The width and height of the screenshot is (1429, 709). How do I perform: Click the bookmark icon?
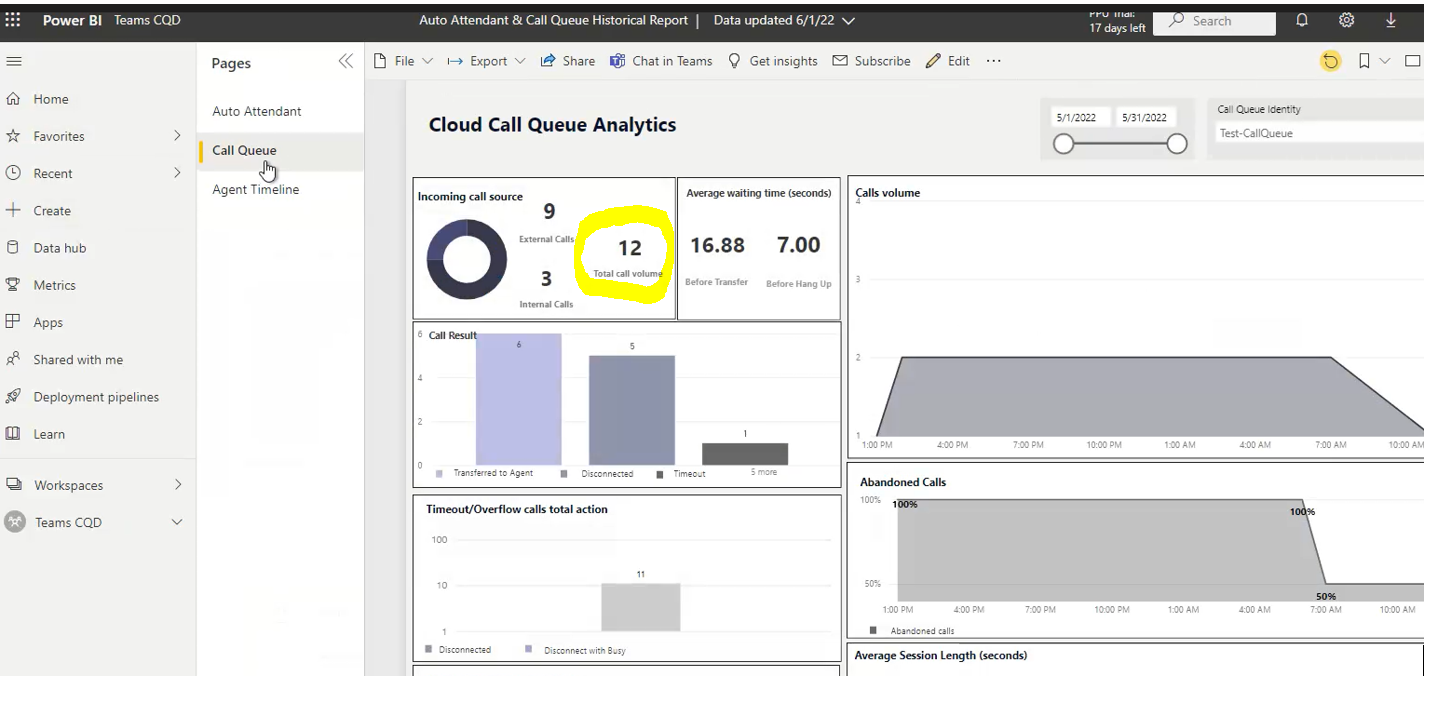tap(1364, 61)
